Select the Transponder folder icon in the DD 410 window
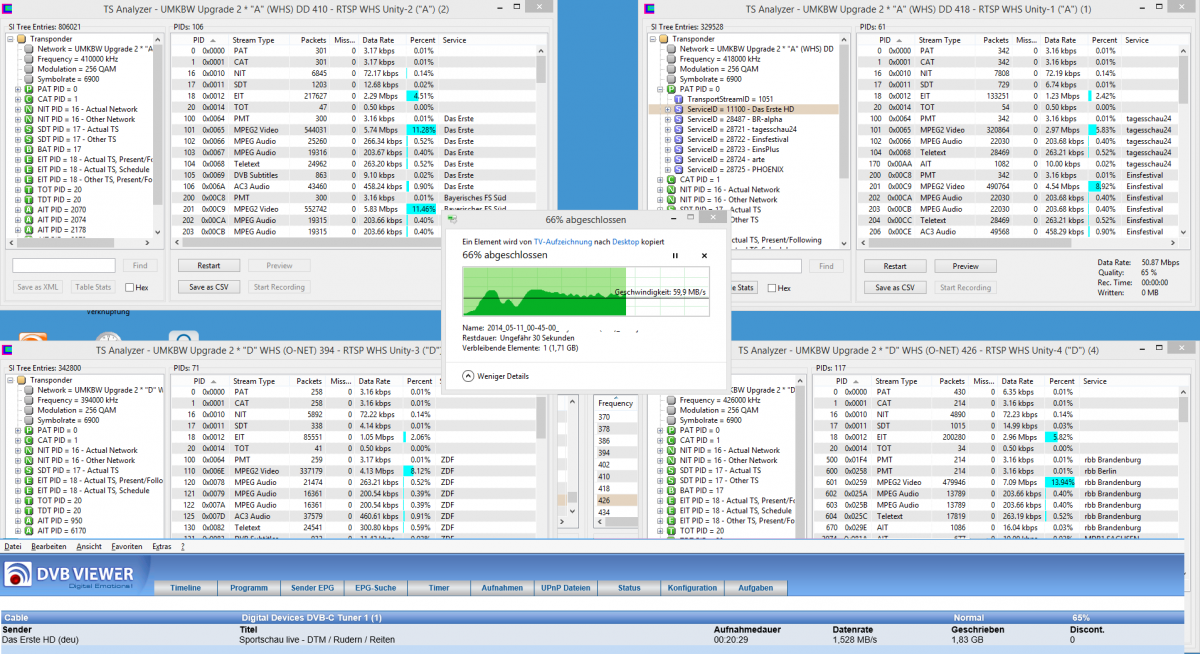 [x=22, y=39]
